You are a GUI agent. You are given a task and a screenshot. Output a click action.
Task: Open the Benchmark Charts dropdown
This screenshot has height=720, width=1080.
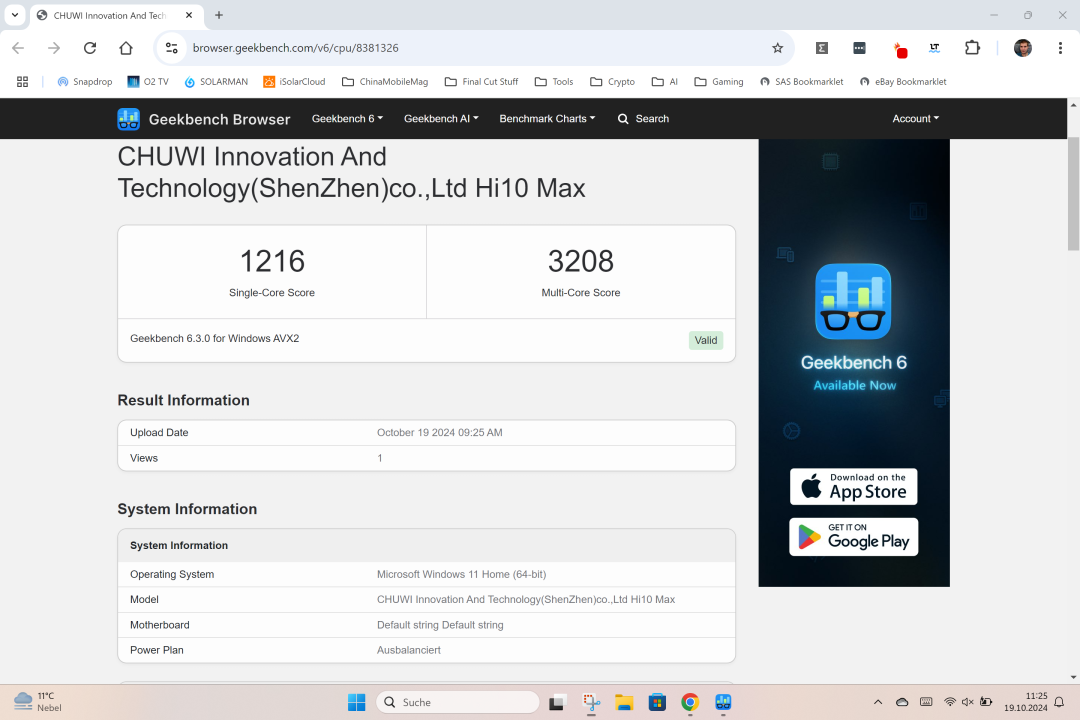[x=547, y=119]
